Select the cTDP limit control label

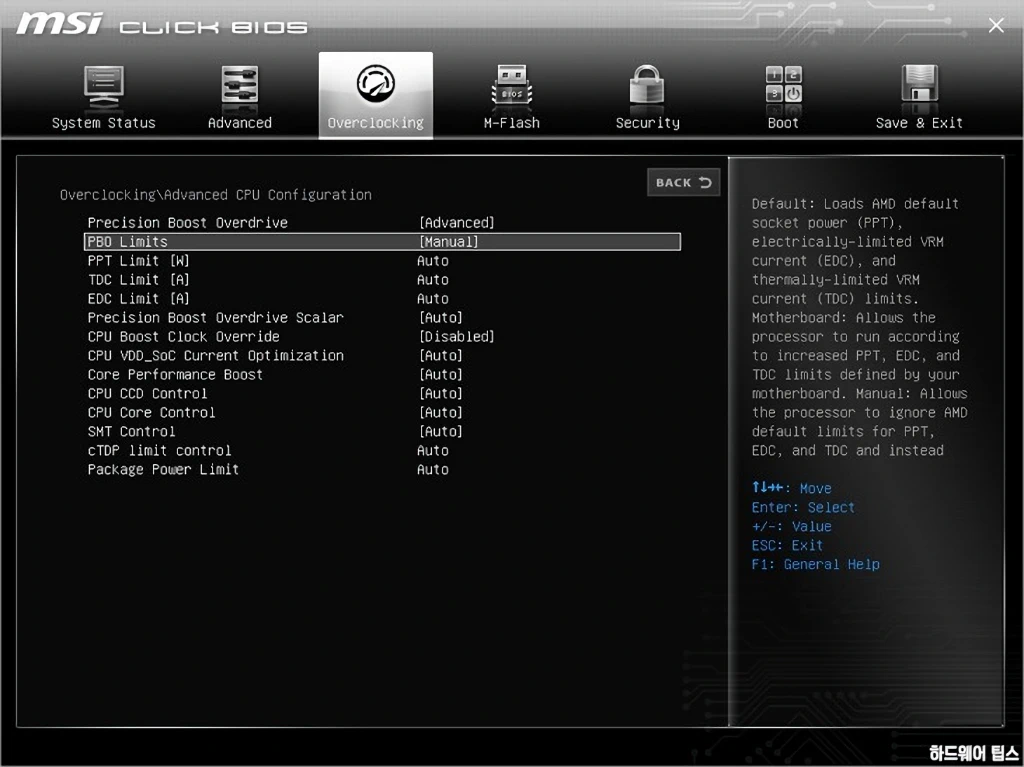[x=159, y=450]
